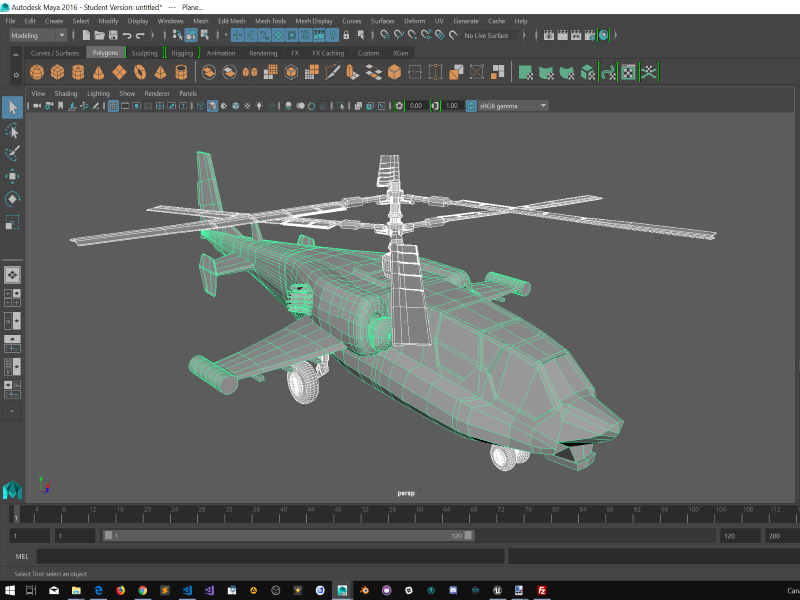Click the polygon cone shelf icon

(99, 72)
